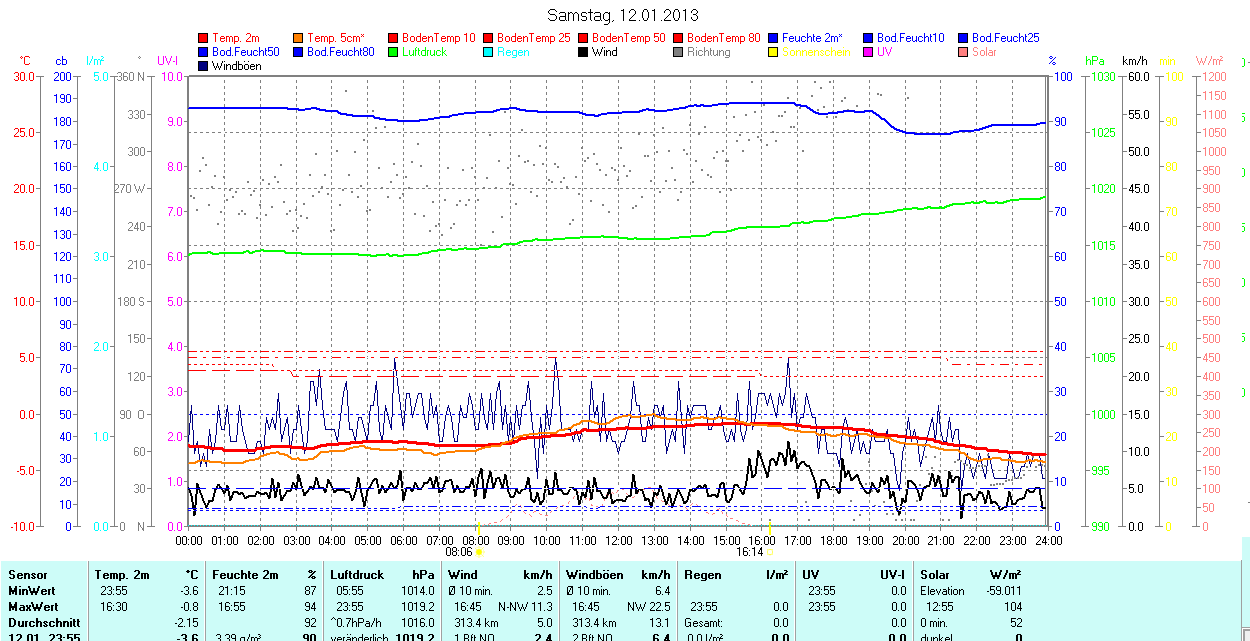Click the Luftdruck column header in table
Image resolution: width=1250 pixels, height=641 pixels.
(x=356, y=575)
